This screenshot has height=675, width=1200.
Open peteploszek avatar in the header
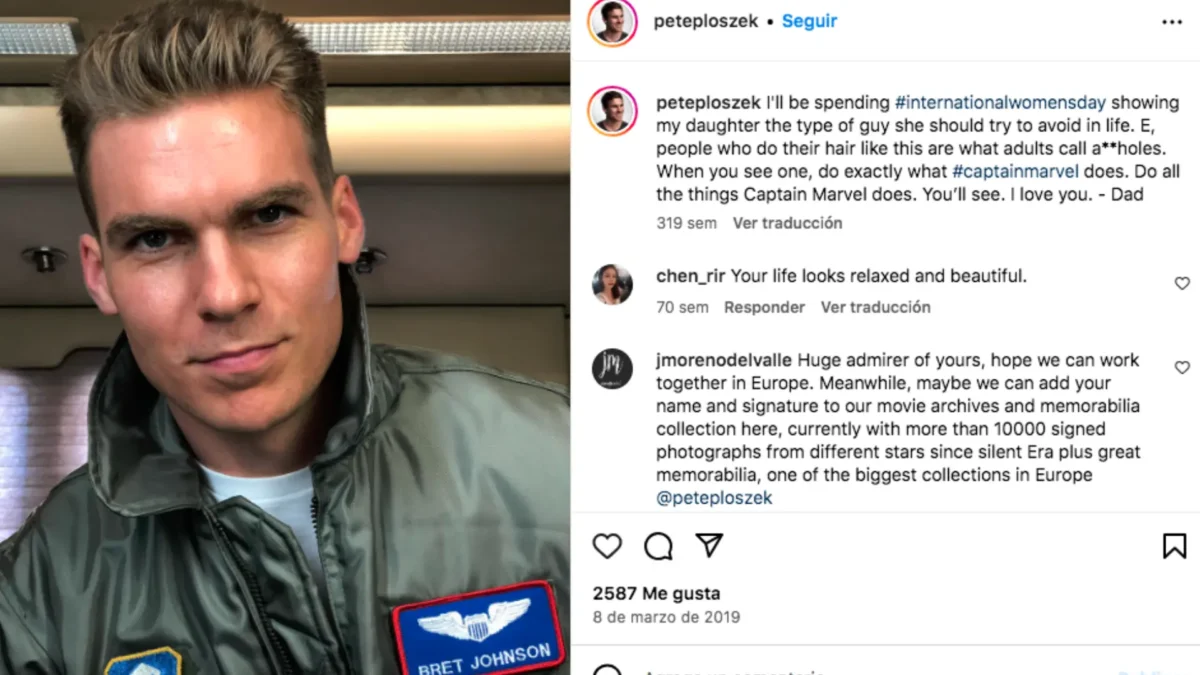612,22
